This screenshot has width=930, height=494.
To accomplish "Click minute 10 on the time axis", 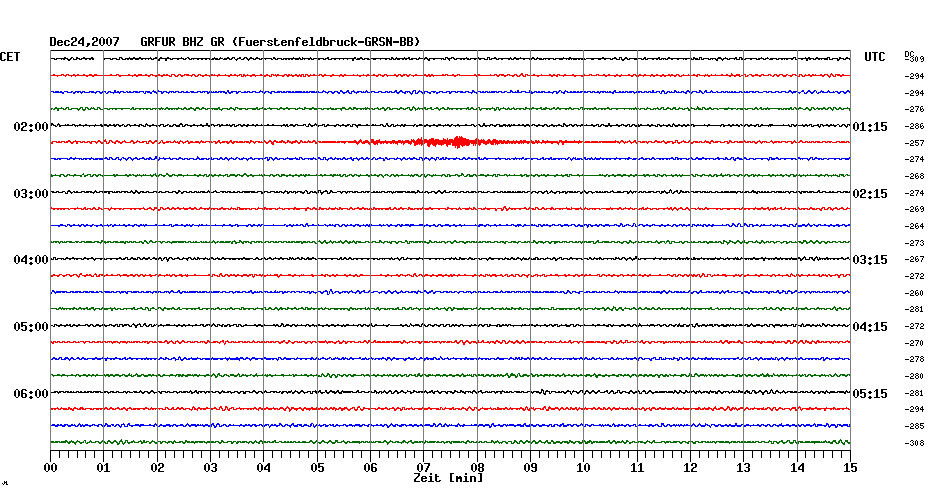I will pyautogui.click(x=584, y=468).
